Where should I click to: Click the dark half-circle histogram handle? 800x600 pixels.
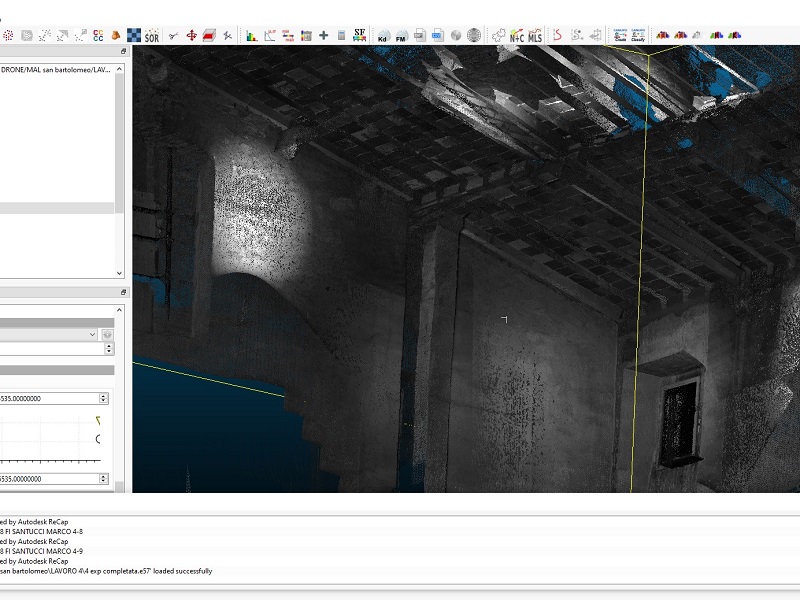point(98,439)
